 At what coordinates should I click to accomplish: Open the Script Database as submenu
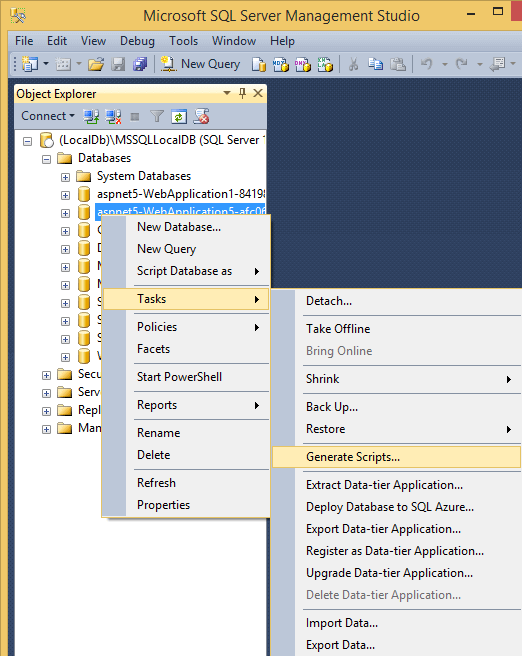tap(186, 271)
